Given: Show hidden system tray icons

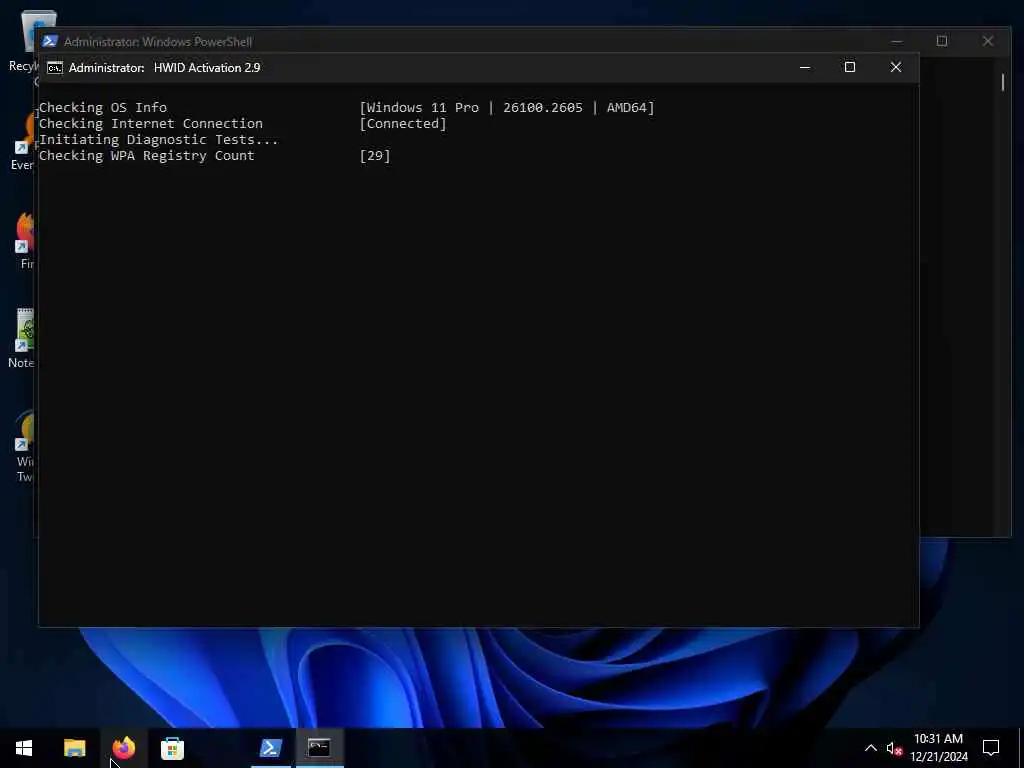Looking at the screenshot, I should 871,748.
